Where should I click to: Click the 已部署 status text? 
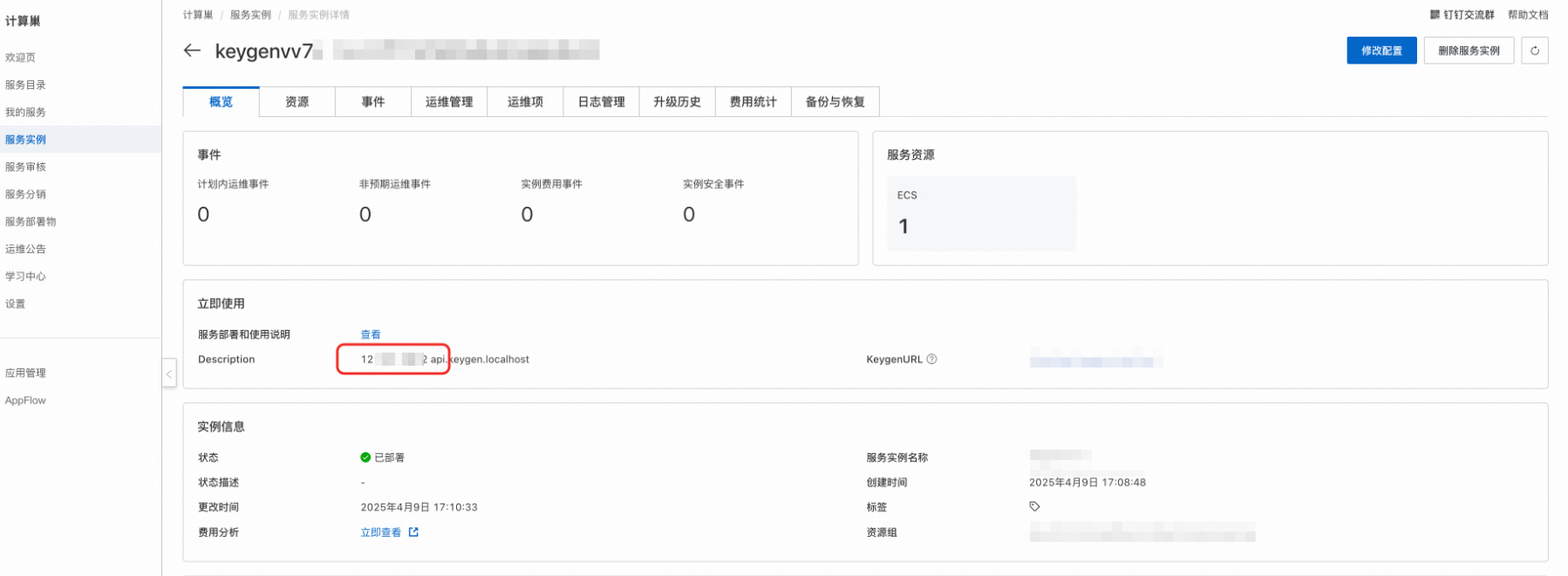tap(389, 457)
